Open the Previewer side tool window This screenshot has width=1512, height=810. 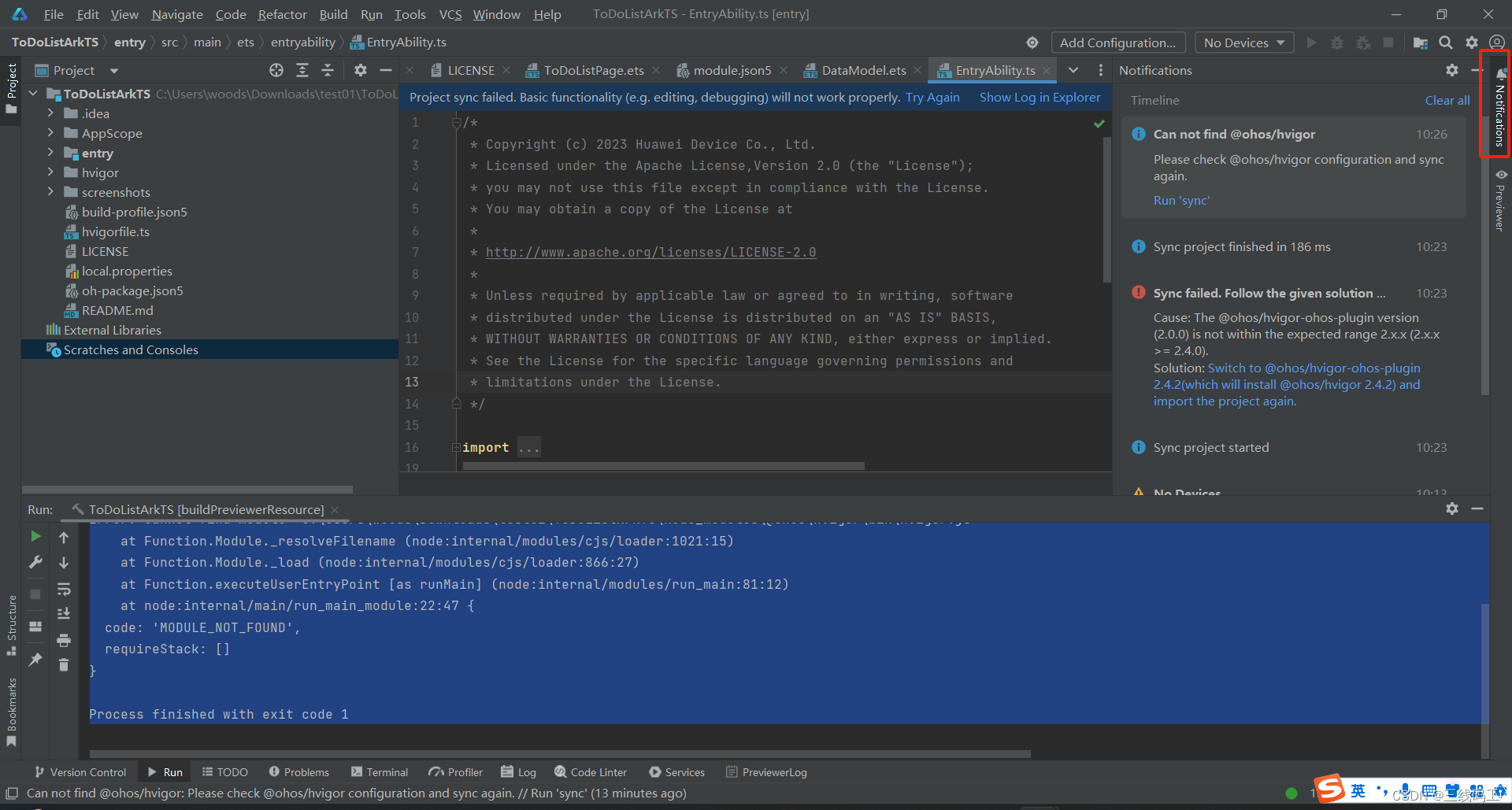pos(1501,201)
